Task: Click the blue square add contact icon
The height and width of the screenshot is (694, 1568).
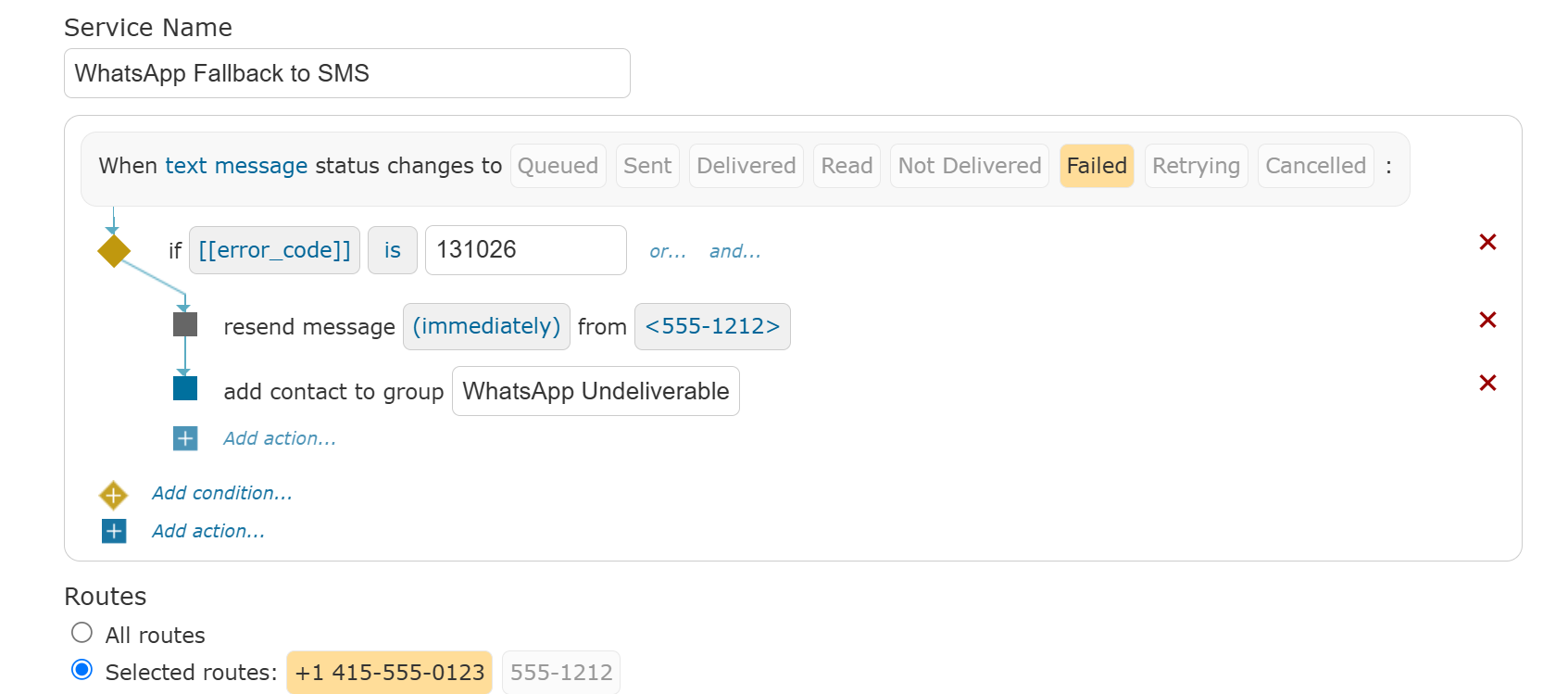Action: pos(185,387)
